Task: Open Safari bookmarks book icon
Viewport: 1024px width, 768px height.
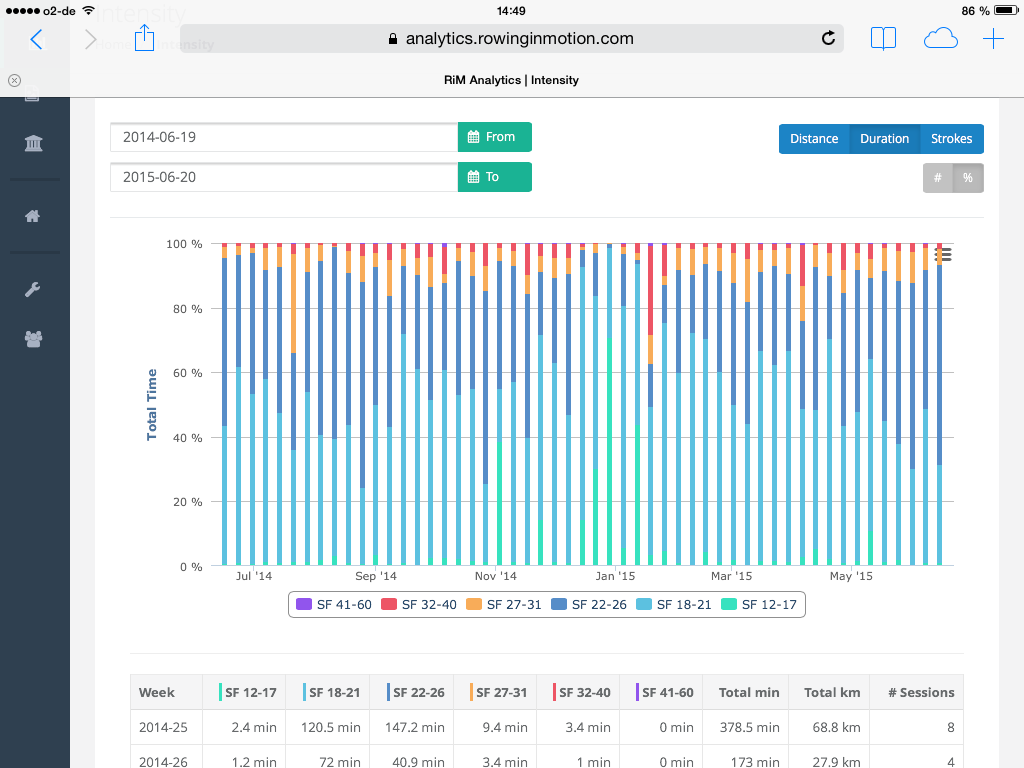Action: pyautogui.click(x=883, y=39)
